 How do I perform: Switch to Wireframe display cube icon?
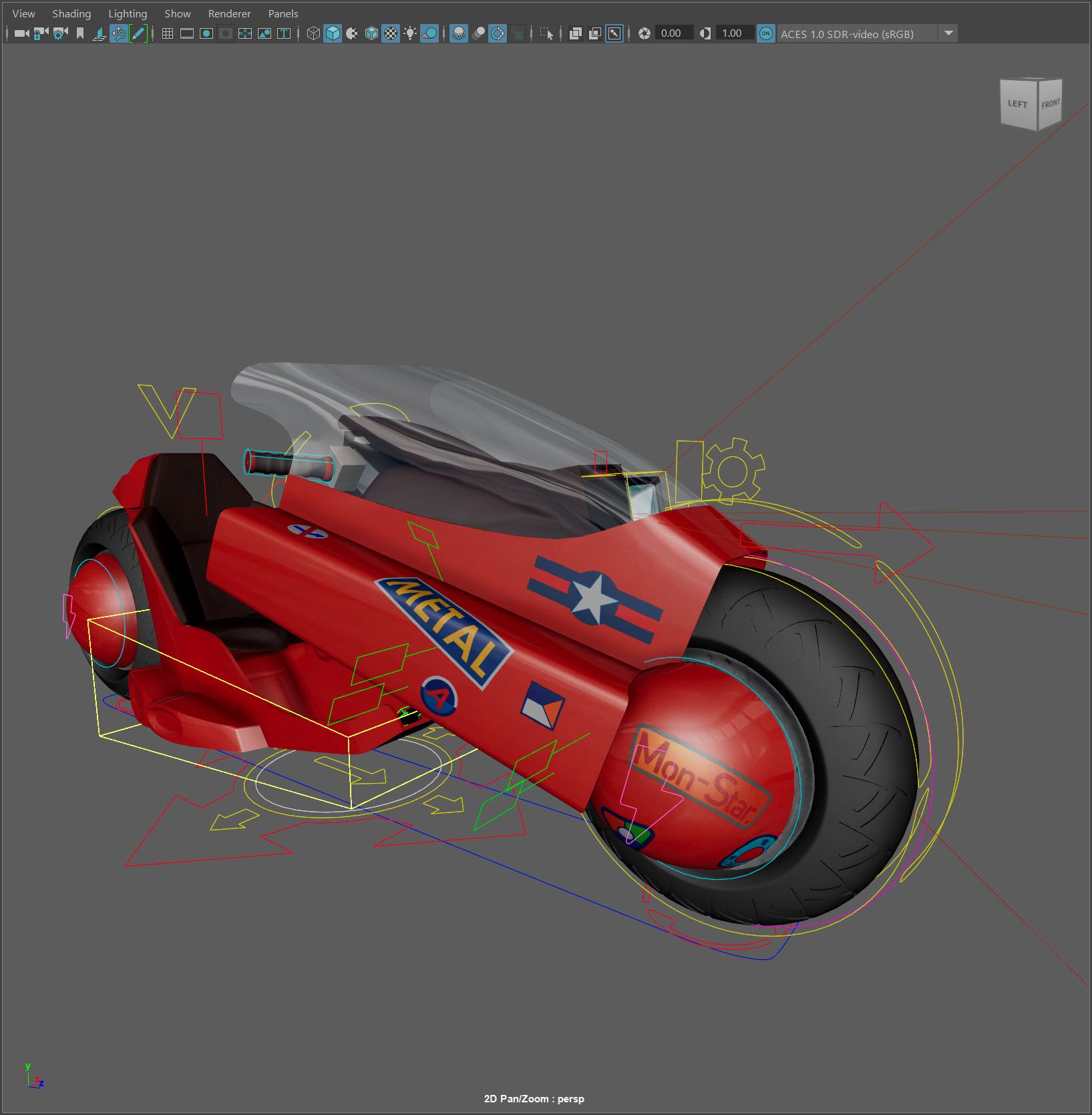coord(313,33)
